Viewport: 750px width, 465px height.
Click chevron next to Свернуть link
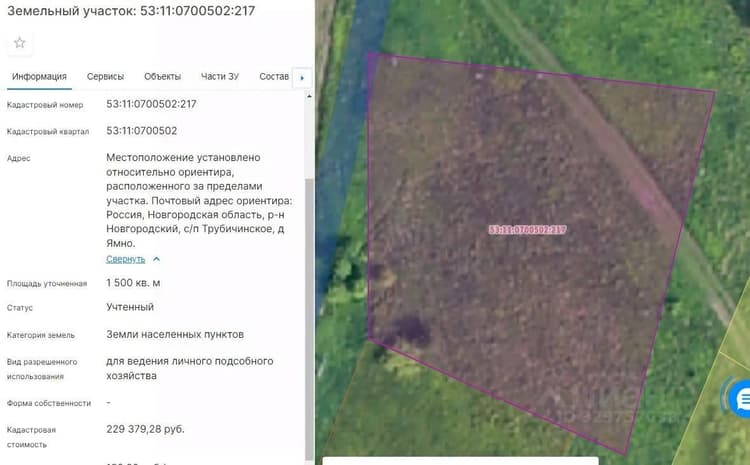coord(156,259)
